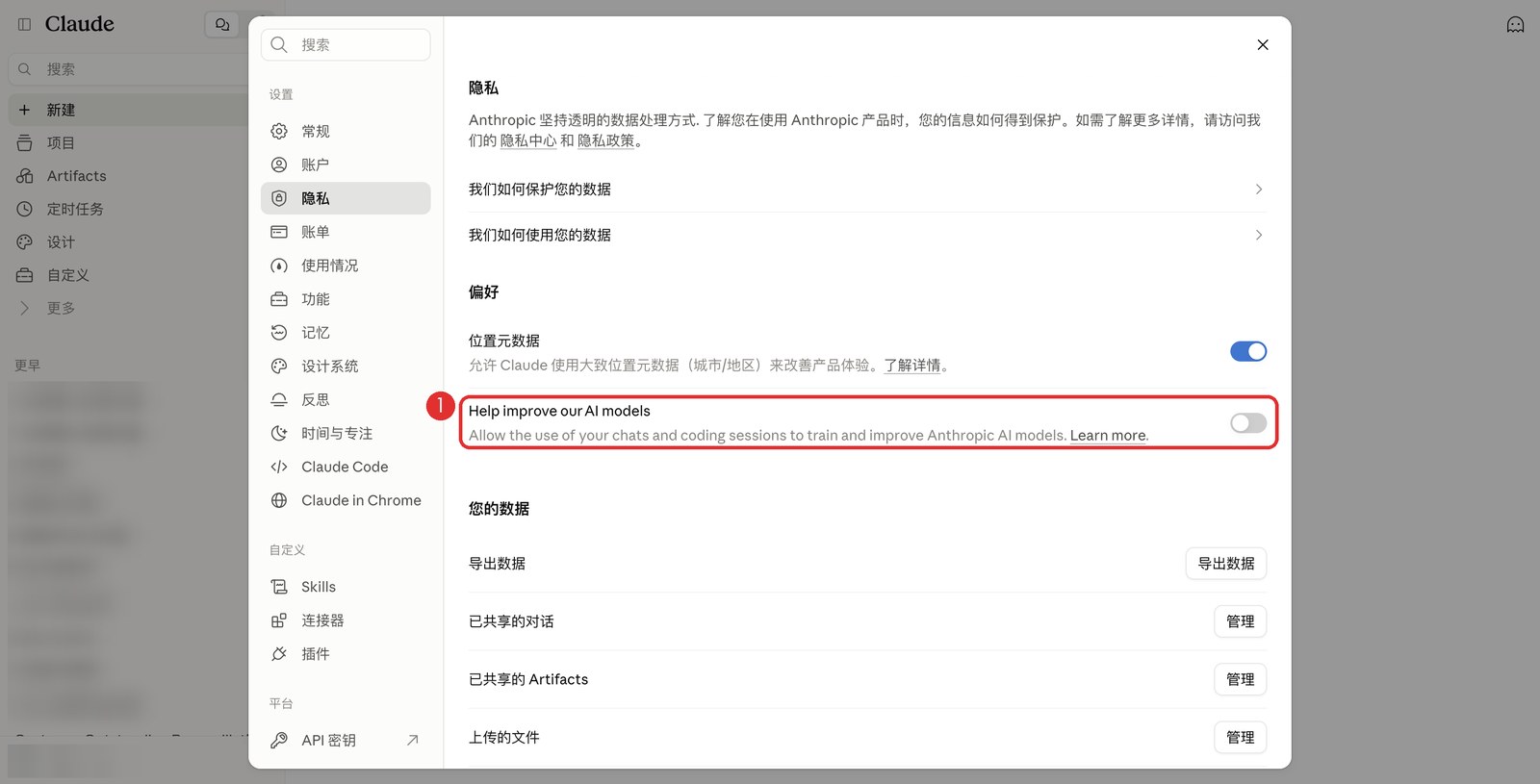Viewport: 1540px width, 784px height.
Task: Toggle the main sidebar panel icon
Action: [x=25, y=24]
